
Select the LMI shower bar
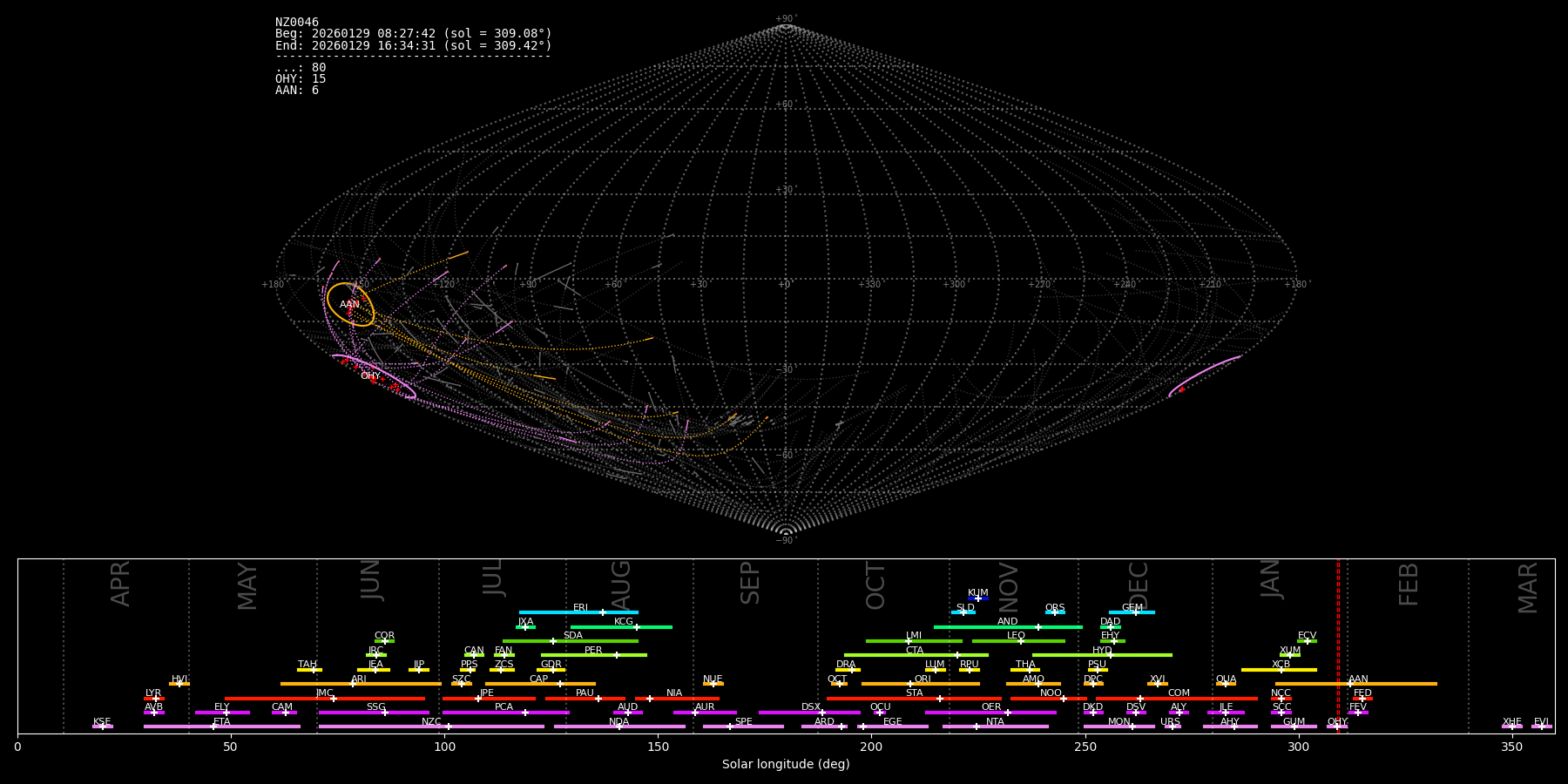(x=914, y=641)
